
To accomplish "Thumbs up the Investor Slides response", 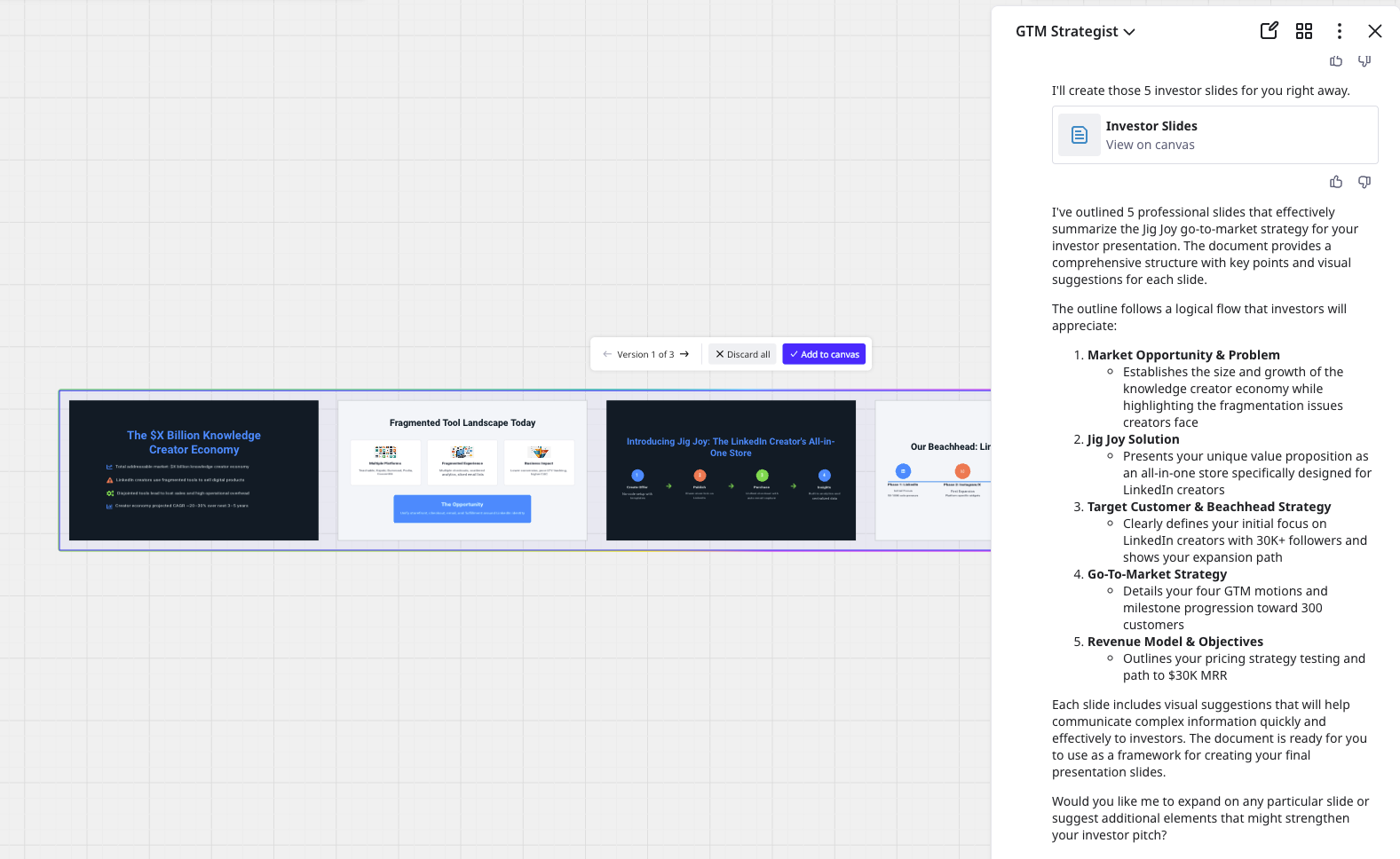I will [x=1335, y=182].
